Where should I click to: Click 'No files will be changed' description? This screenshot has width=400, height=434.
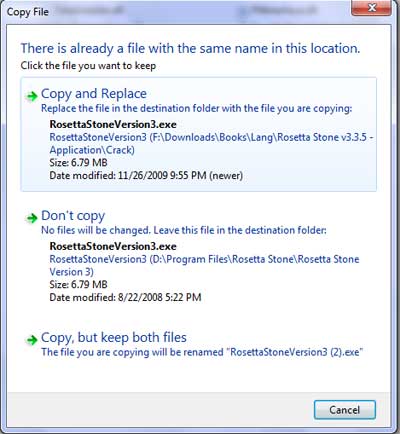point(184,230)
